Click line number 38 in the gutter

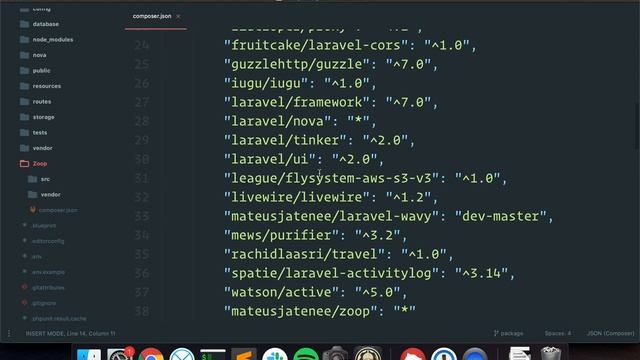(x=142, y=311)
